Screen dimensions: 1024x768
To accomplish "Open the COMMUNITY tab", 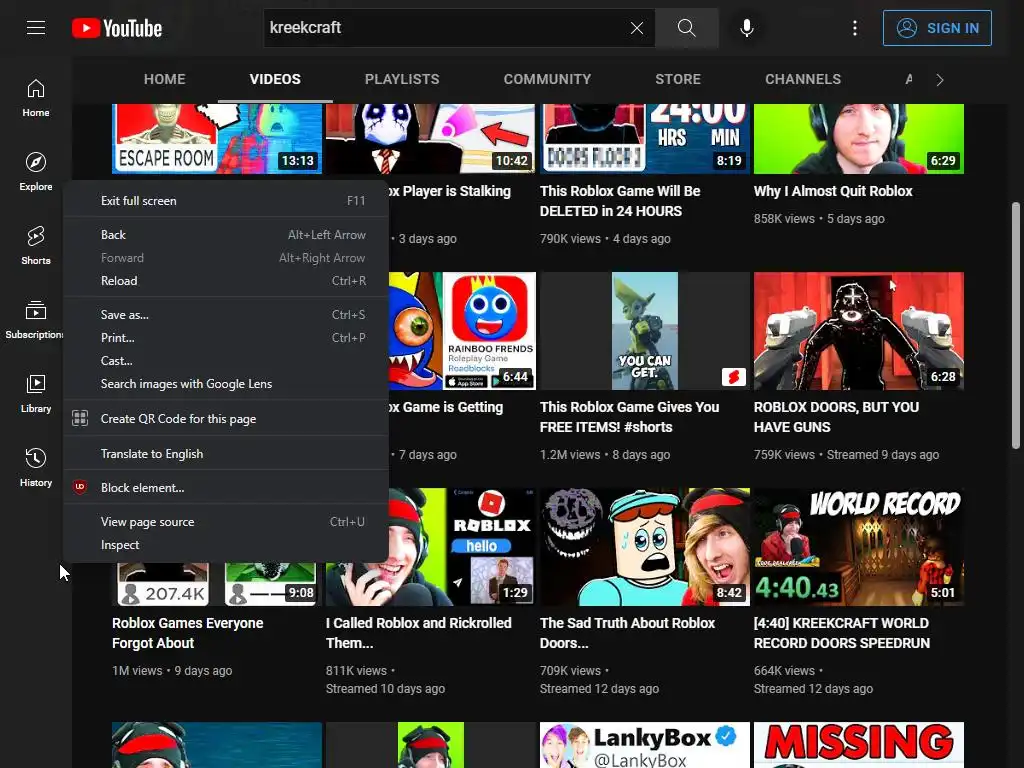I will click(x=547, y=79).
